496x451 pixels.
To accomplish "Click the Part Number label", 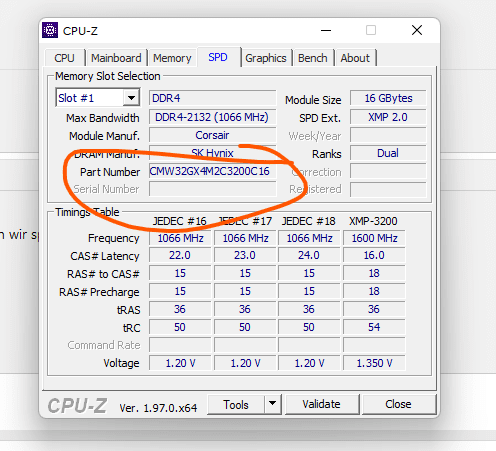I will point(110,172).
